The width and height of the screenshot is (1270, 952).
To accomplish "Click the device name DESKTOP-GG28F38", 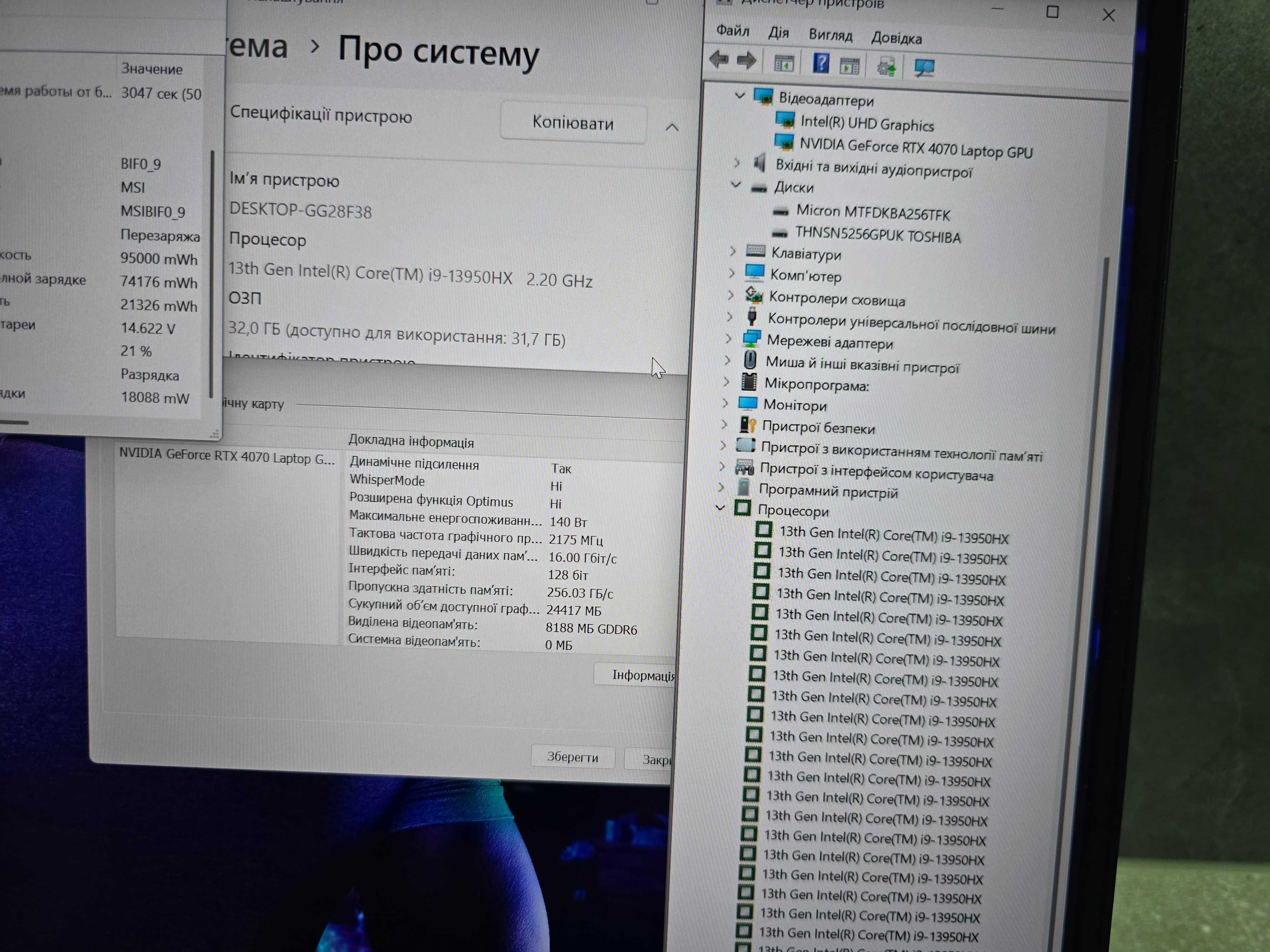I will [x=300, y=211].
